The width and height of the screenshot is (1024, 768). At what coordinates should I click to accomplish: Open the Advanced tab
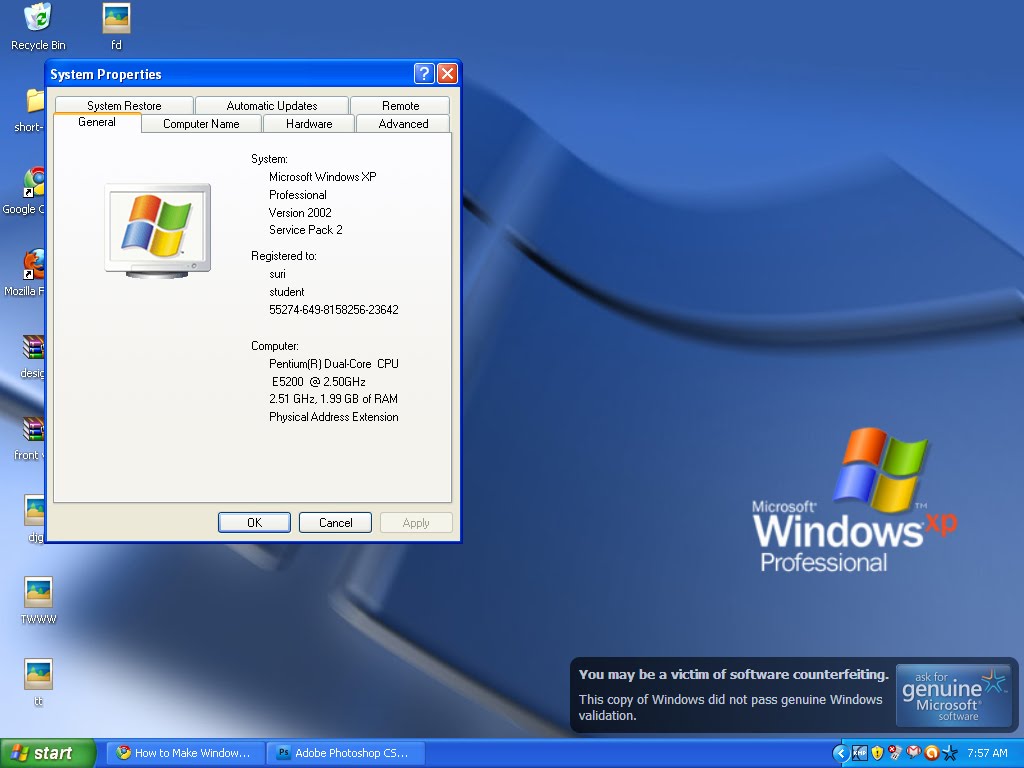[x=404, y=123]
